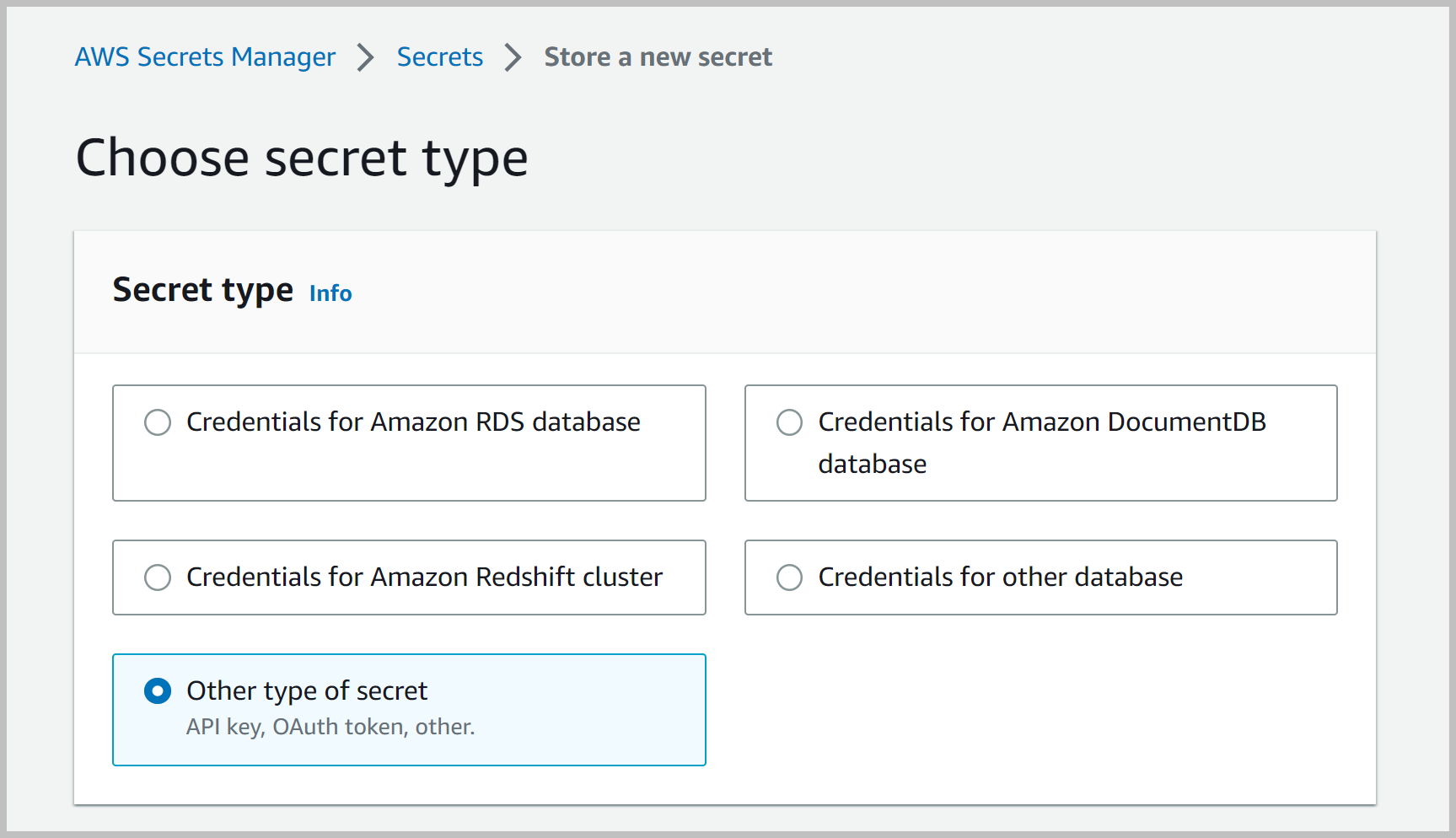Click the 'API key, OAuth token, other.' description
This screenshot has width=1456, height=838.
pos(330,727)
